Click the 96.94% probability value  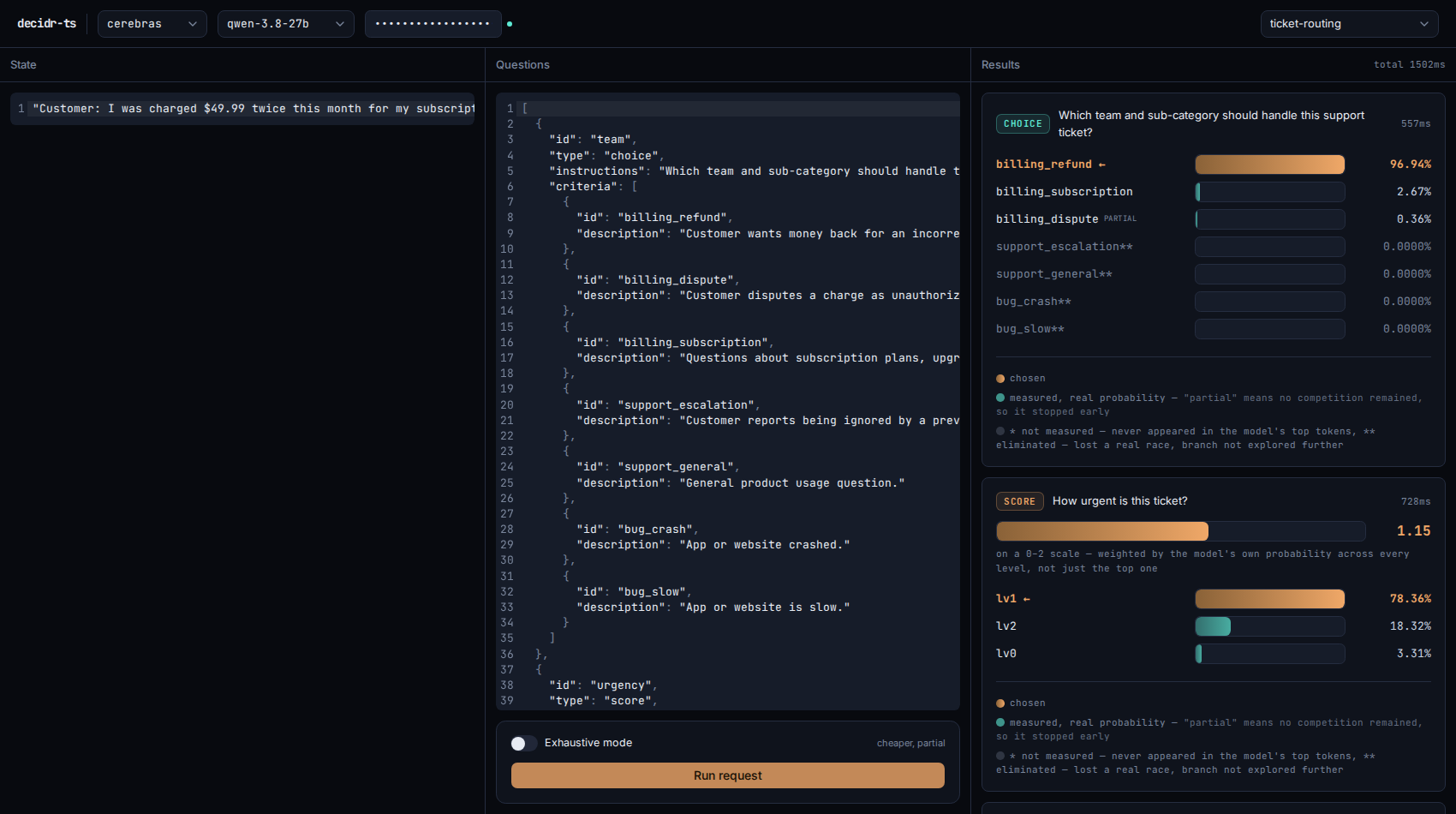(x=1411, y=165)
